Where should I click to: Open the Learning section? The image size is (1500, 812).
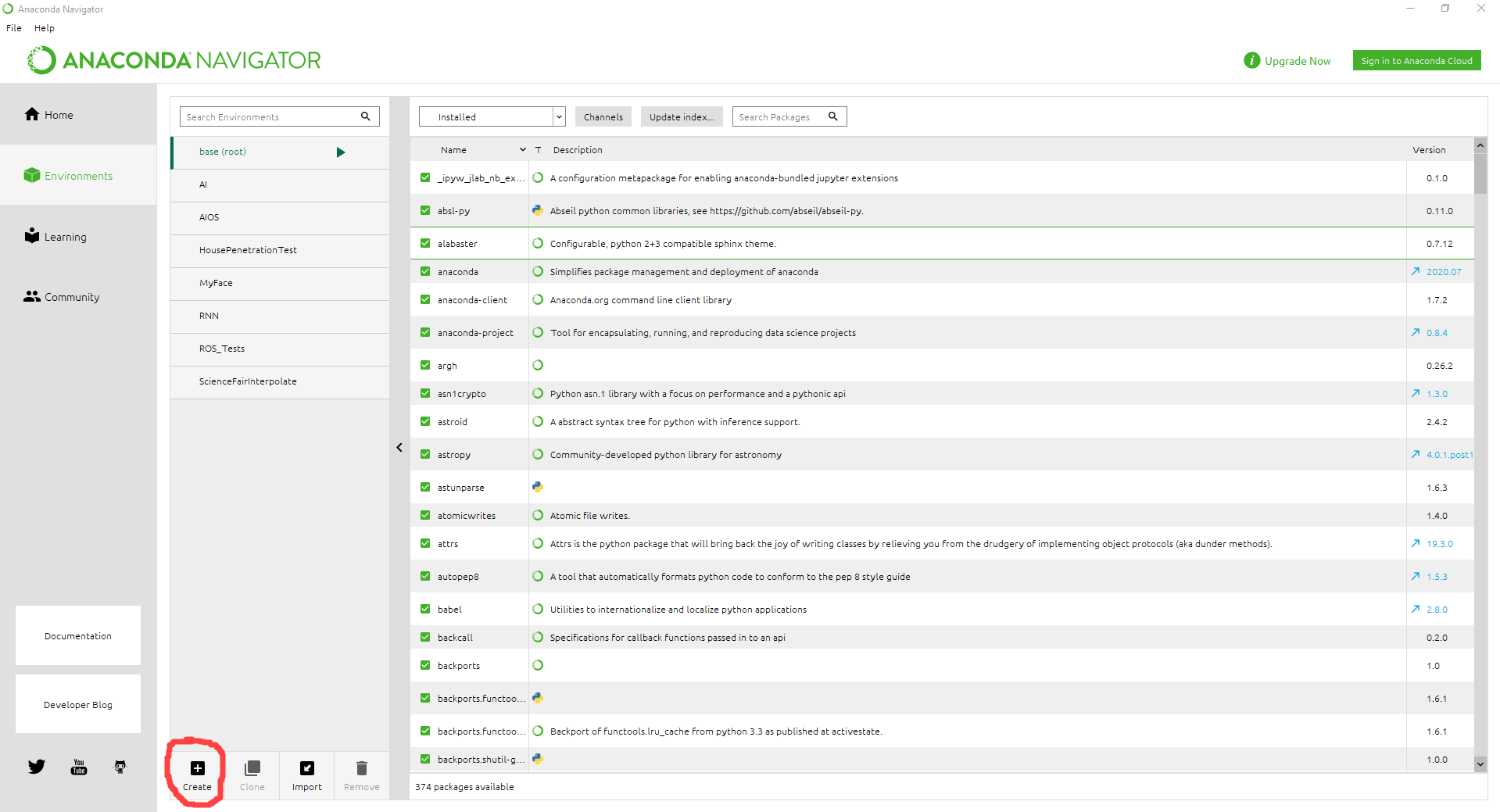coord(64,236)
